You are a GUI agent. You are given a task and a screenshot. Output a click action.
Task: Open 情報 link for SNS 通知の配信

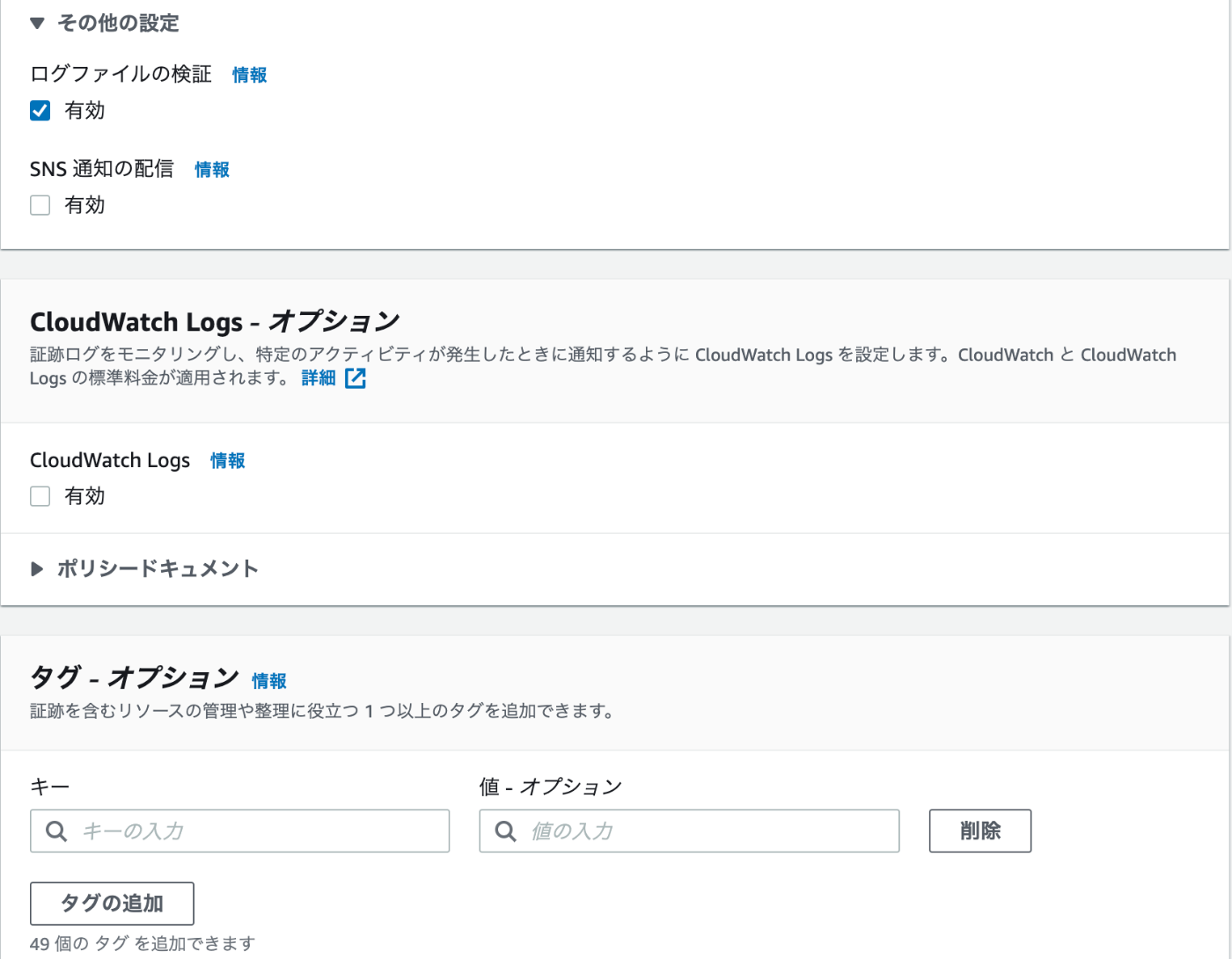212,169
